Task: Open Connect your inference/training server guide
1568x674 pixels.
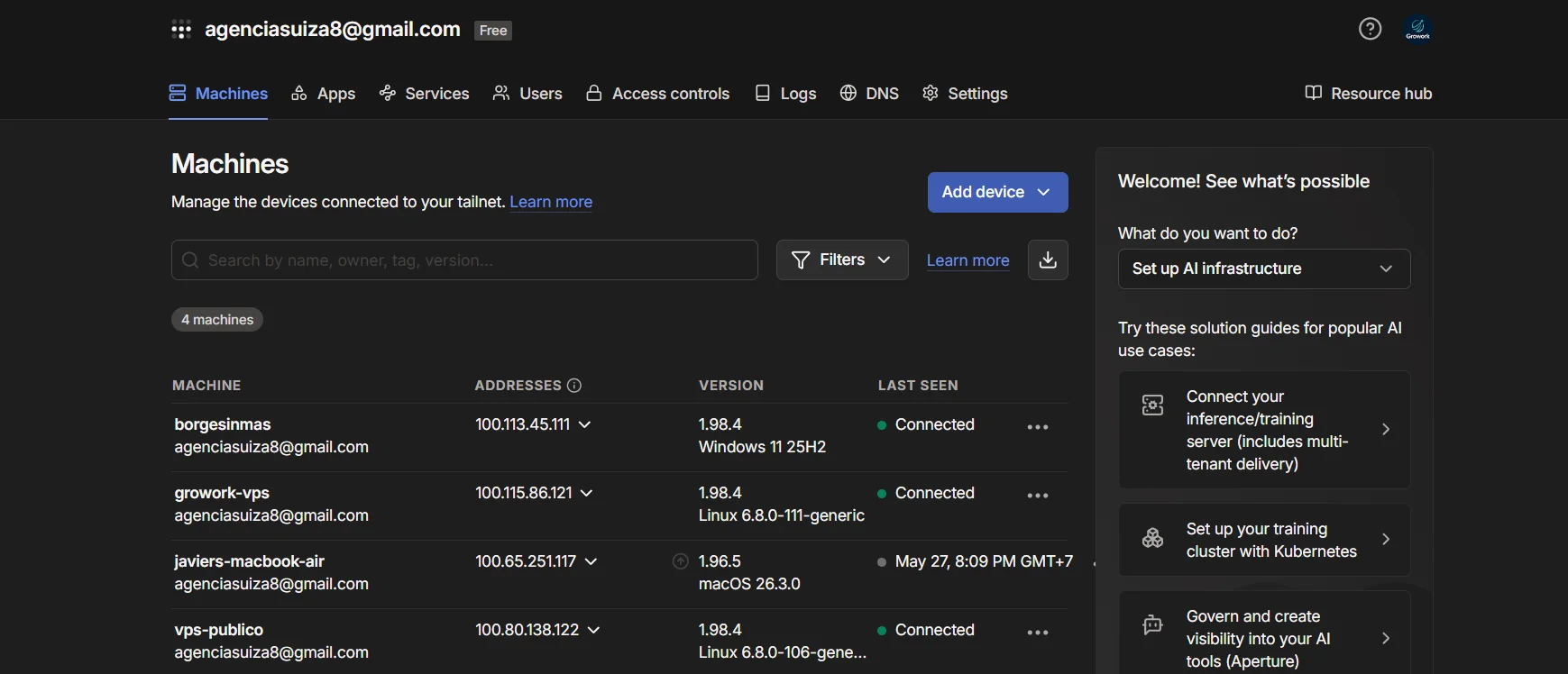Action: click(x=1264, y=430)
